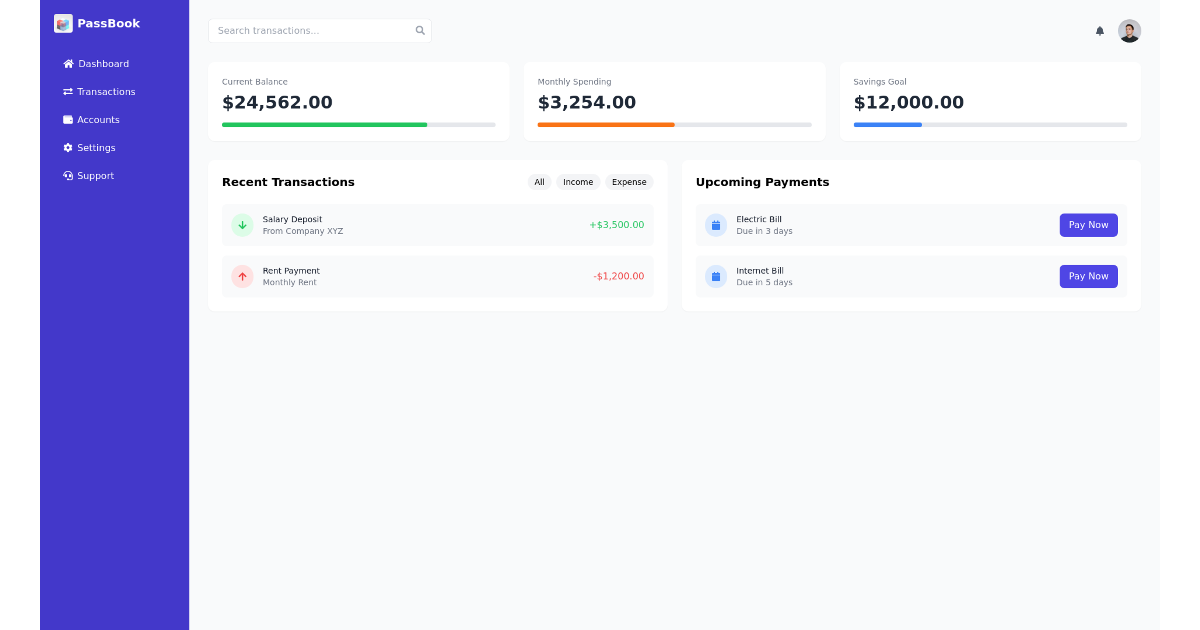The height and width of the screenshot is (630, 1200).
Task: Click the Settings gear icon
Action: coord(67,147)
